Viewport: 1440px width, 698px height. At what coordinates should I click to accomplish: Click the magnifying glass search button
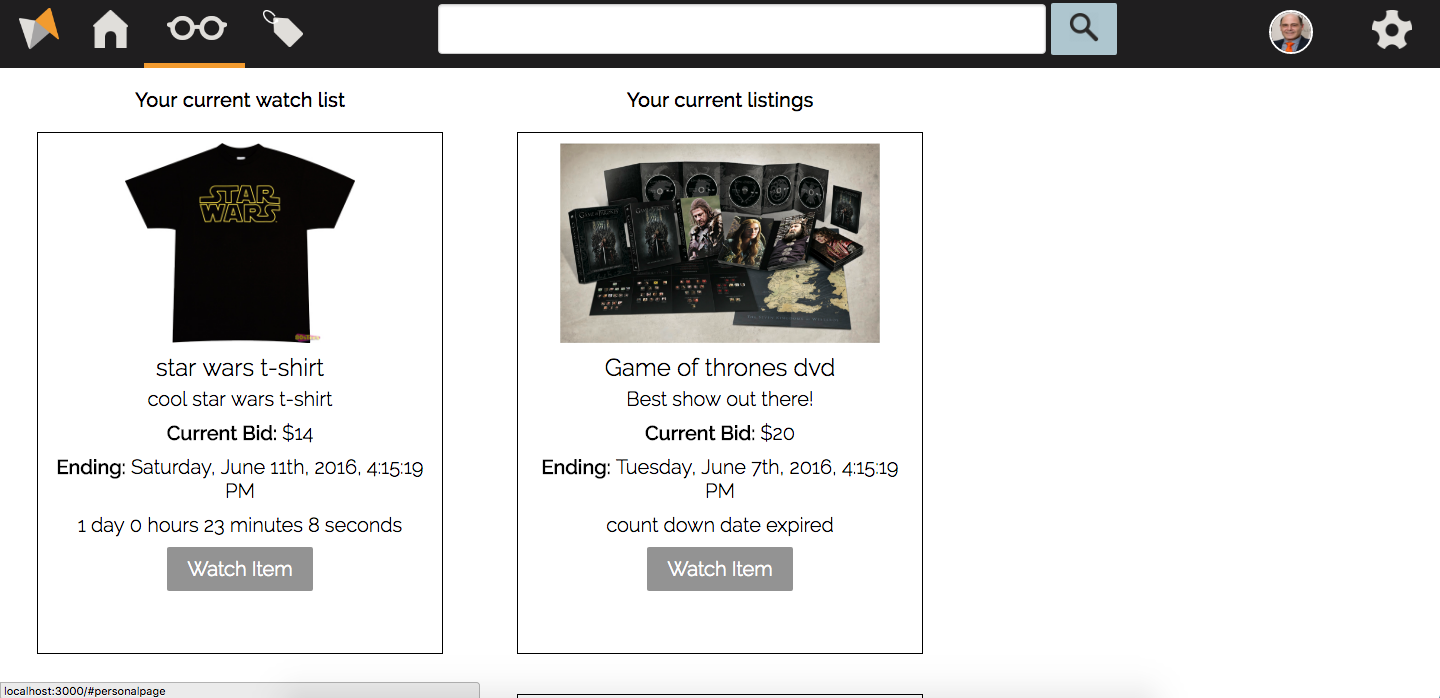1084,29
